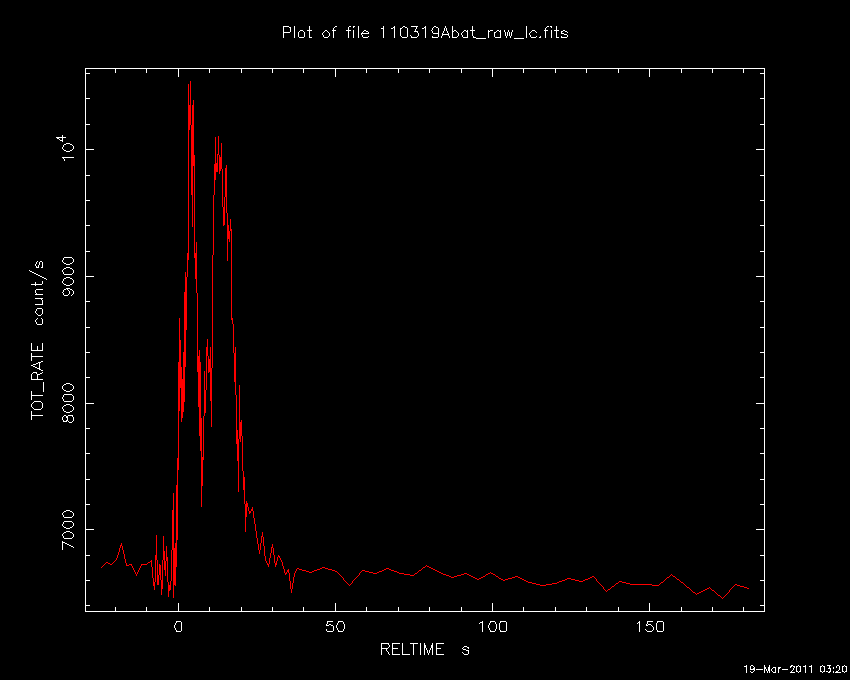This screenshot has height=680, width=850.
Task: Click the x-axis tick label '0'
Action: pos(178,627)
